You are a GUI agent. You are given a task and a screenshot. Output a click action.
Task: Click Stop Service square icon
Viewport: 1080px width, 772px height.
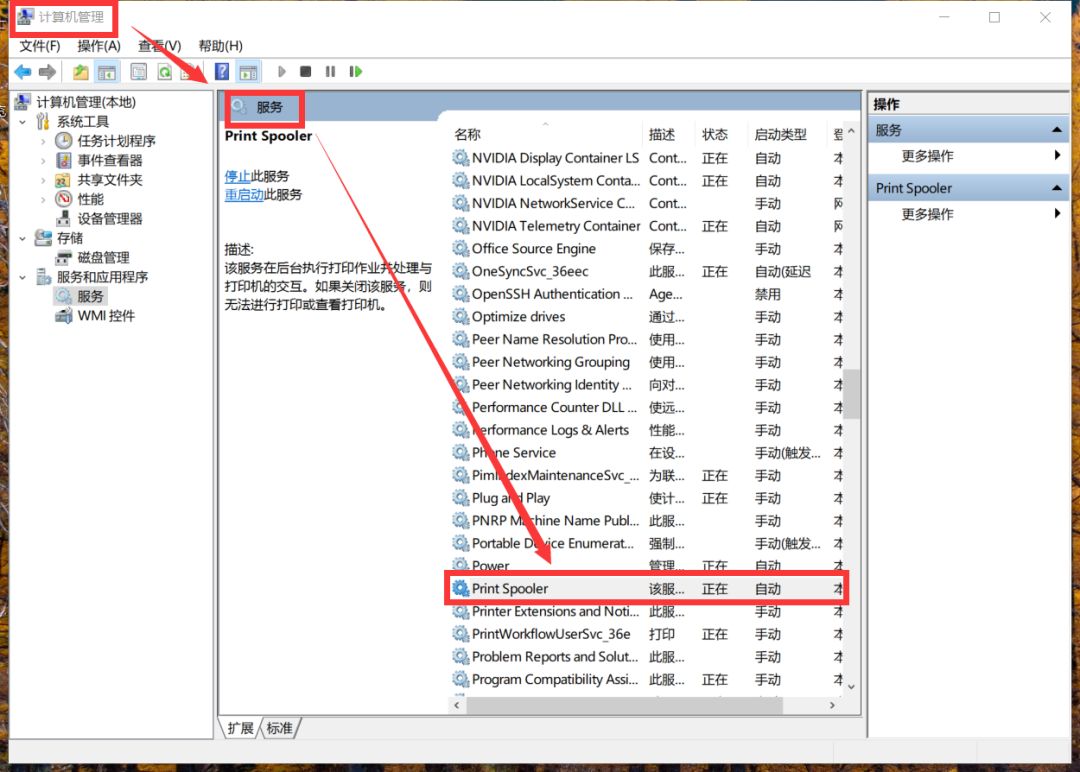tap(306, 72)
